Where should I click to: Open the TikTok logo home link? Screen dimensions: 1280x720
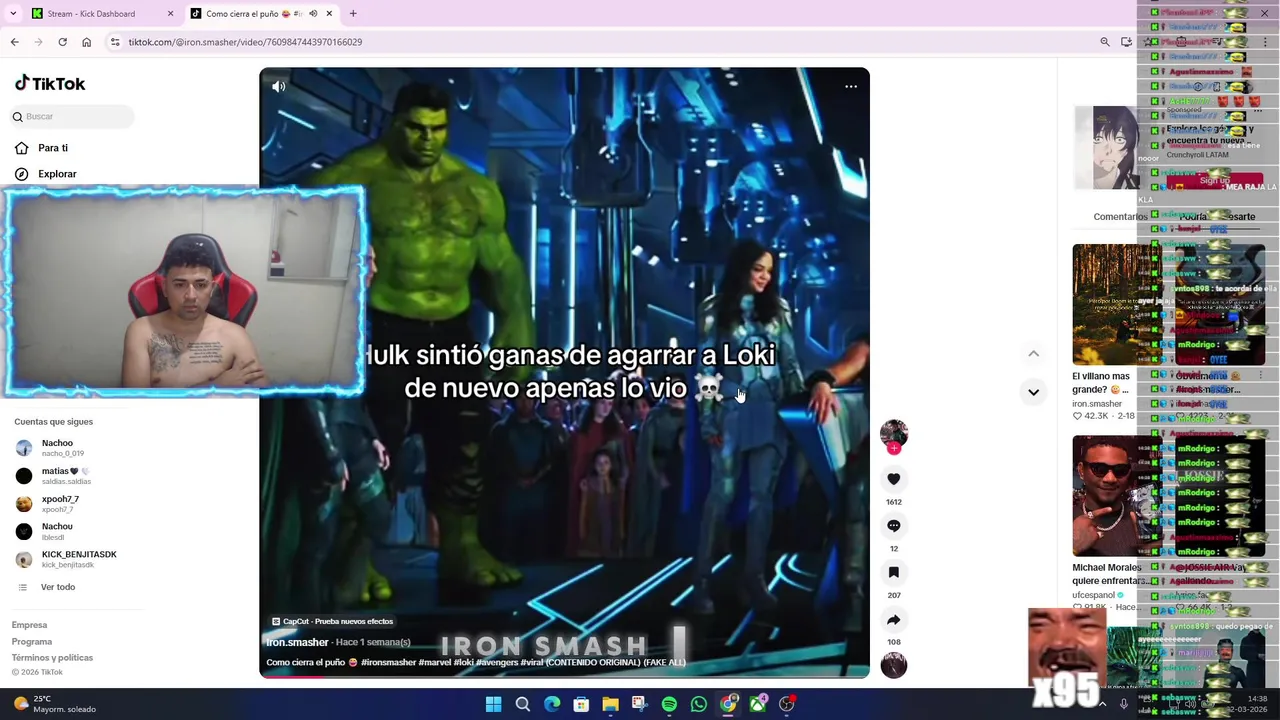(x=50, y=84)
